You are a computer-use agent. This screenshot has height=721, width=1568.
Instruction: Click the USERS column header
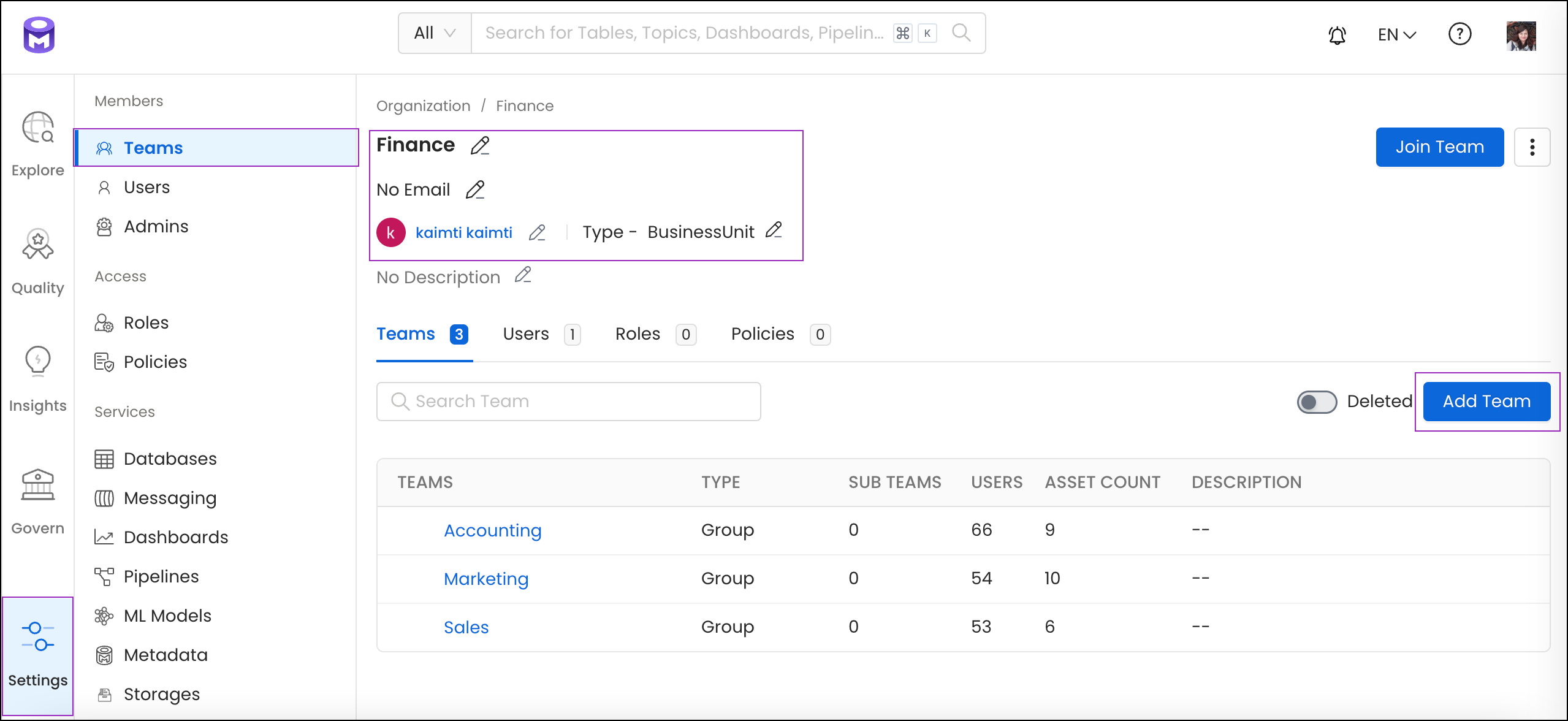tap(996, 483)
